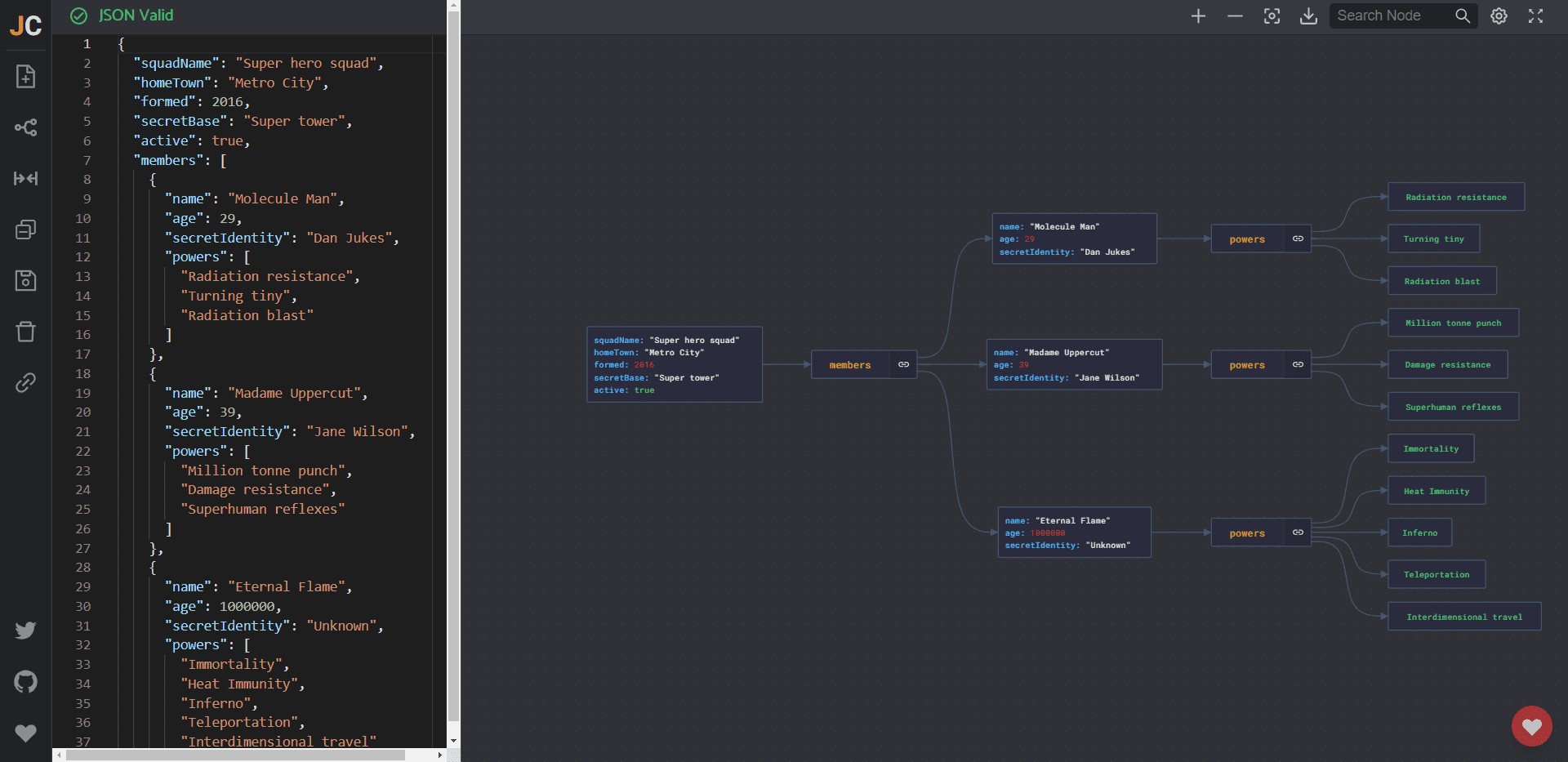Click the Interdimensional travel node

[x=1464, y=617]
